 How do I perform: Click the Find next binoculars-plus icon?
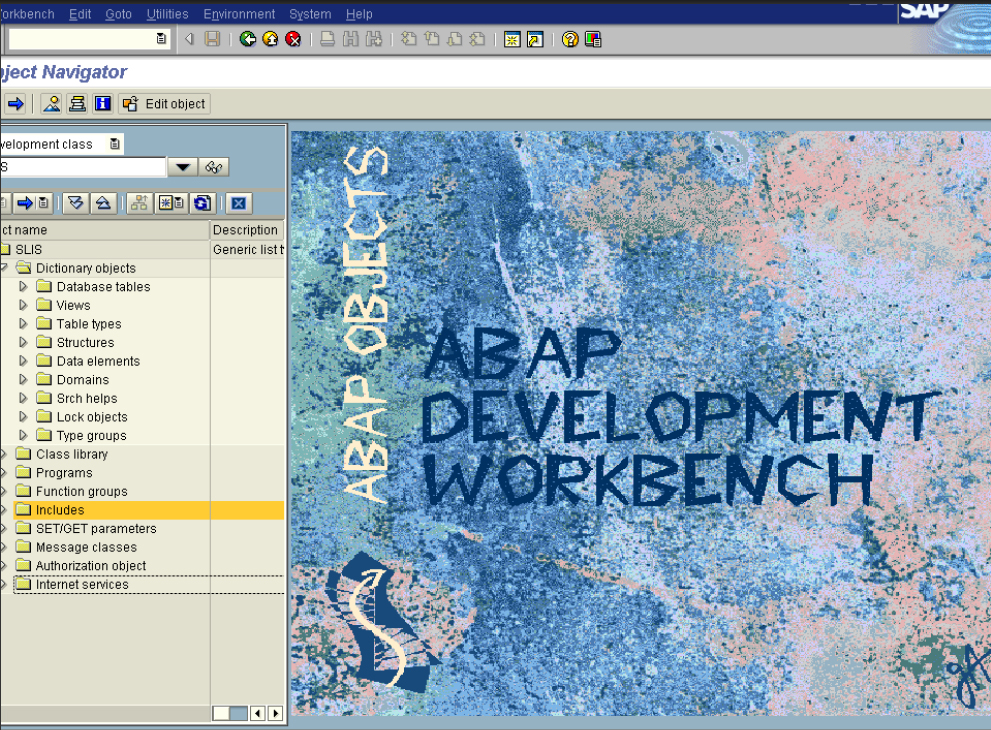[x=374, y=39]
